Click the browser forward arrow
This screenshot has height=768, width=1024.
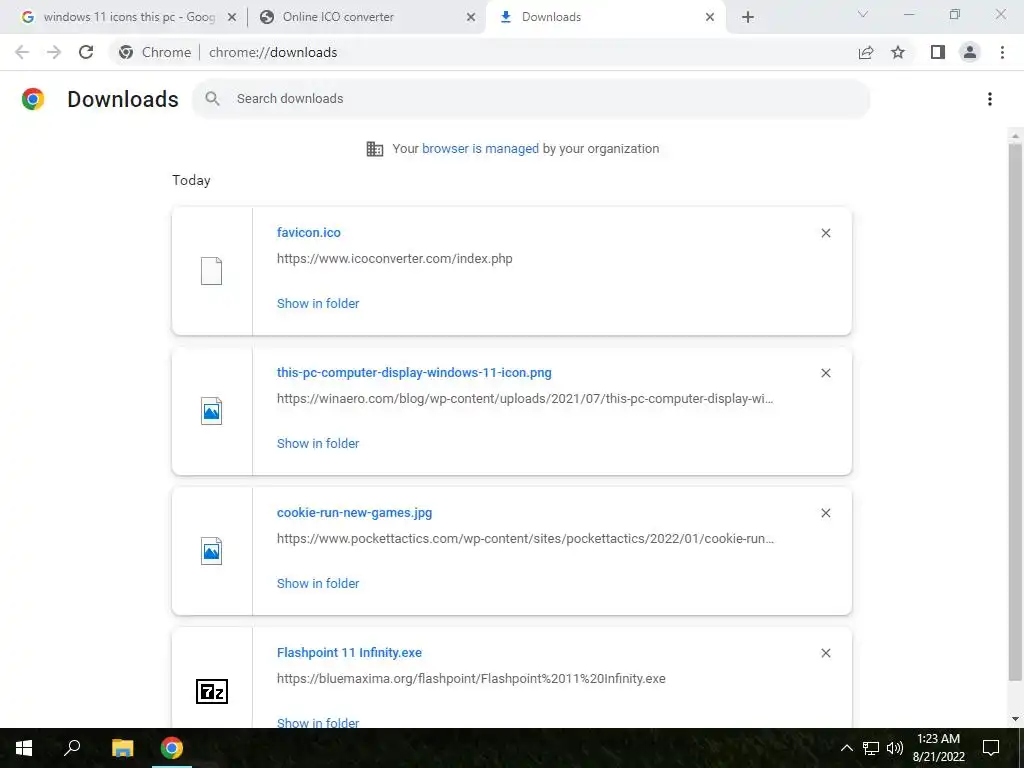click(x=54, y=52)
